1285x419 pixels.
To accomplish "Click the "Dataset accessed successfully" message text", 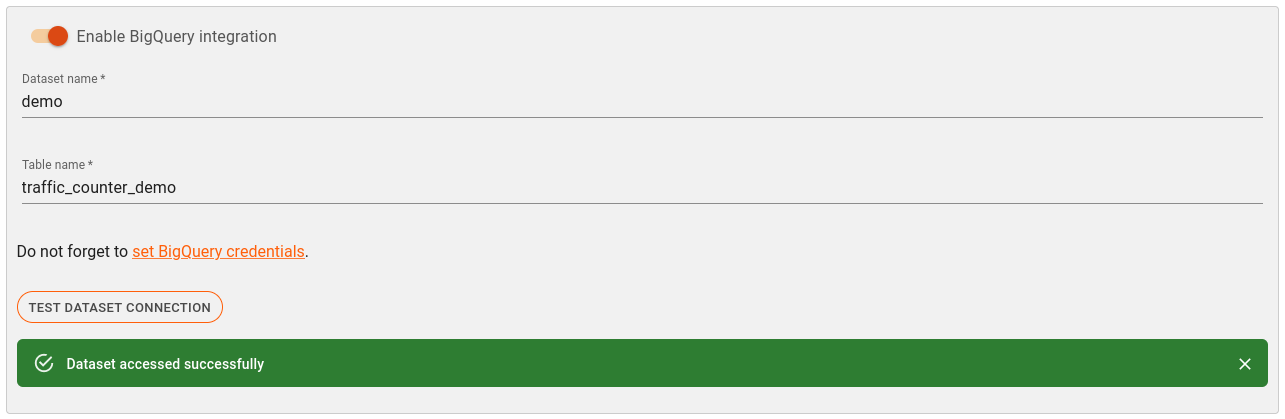I will point(165,364).
